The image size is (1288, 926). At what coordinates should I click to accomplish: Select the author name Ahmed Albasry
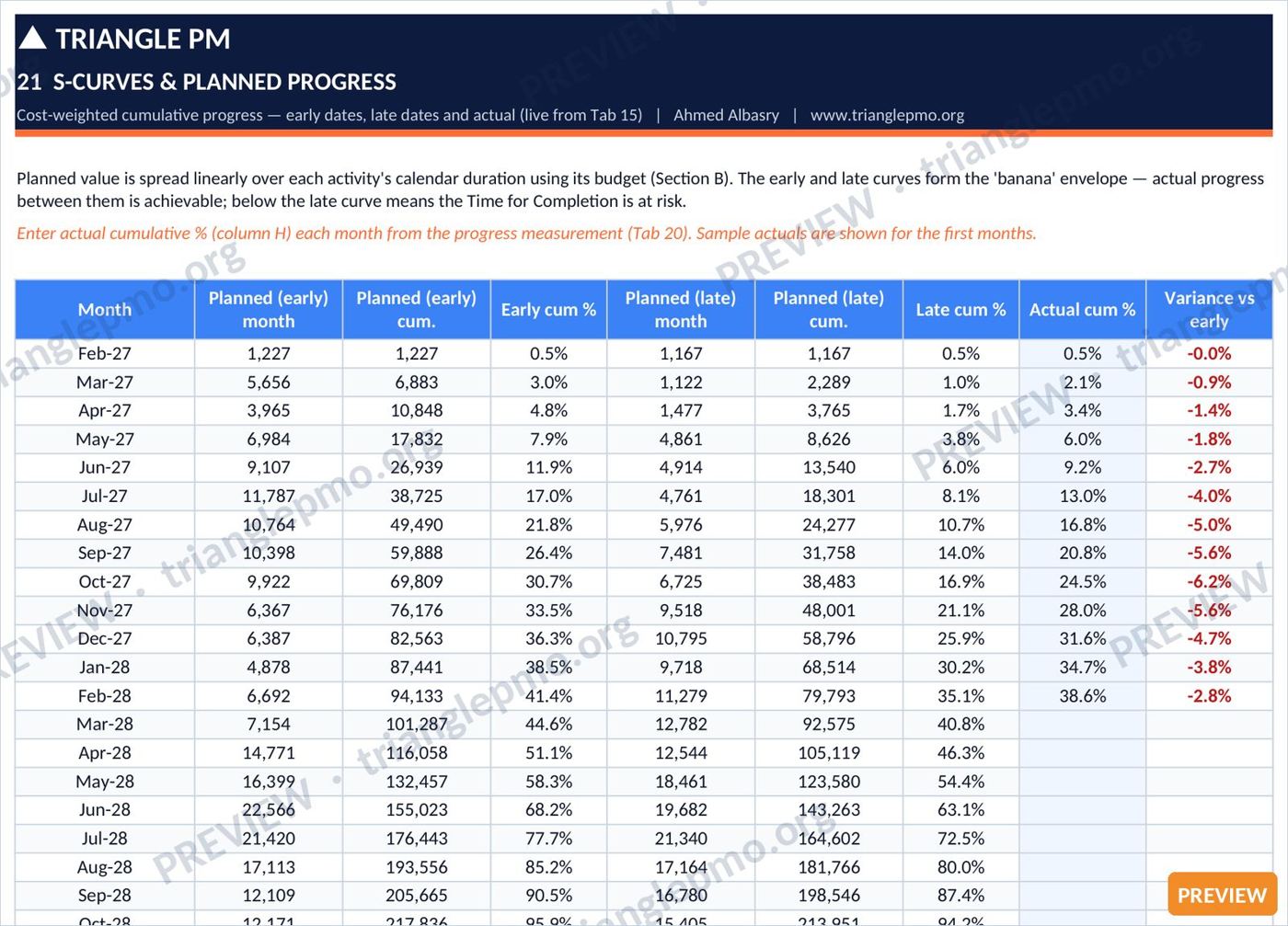(726, 115)
